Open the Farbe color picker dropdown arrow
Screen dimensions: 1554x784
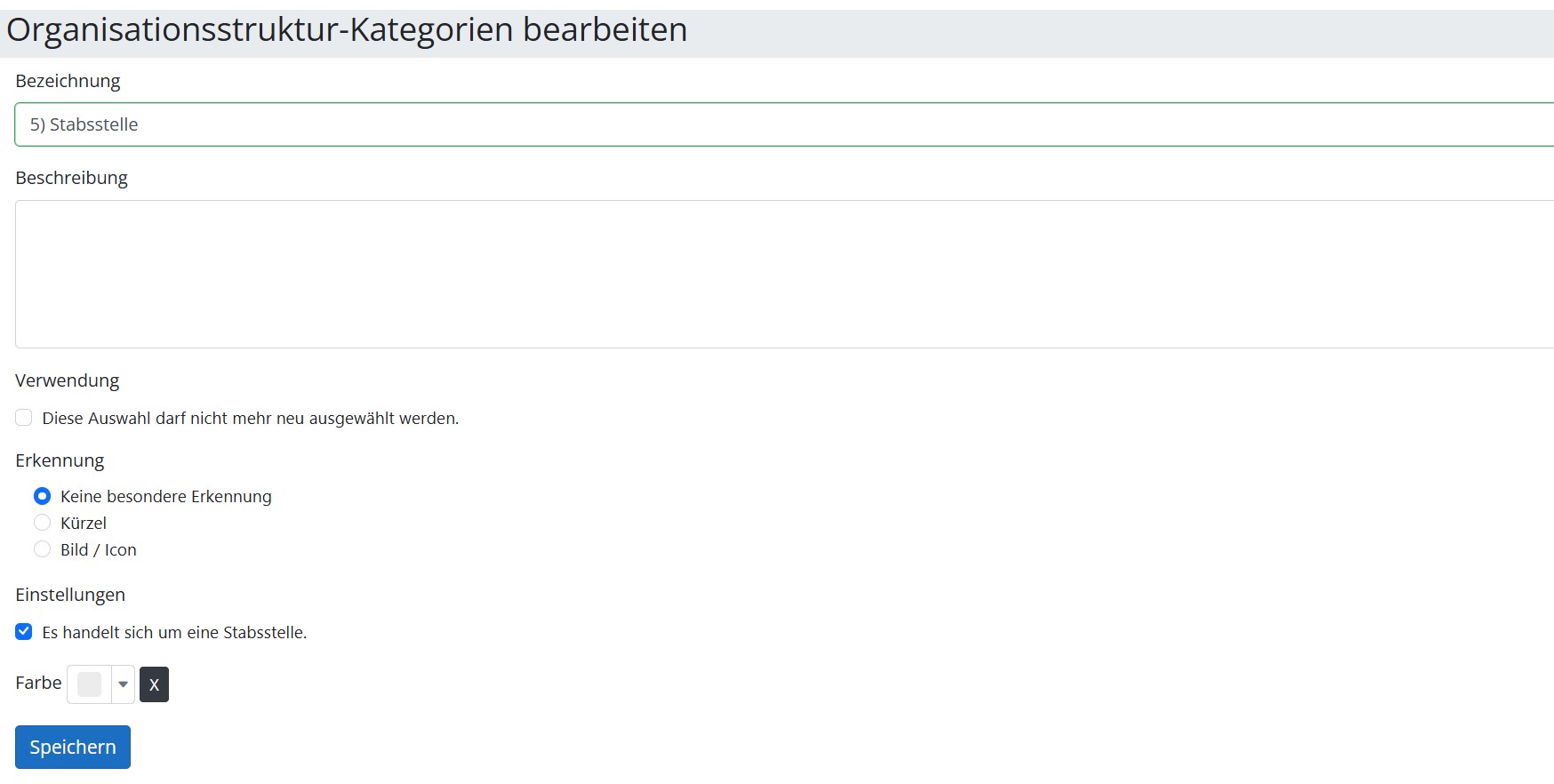[x=124, y=684]
